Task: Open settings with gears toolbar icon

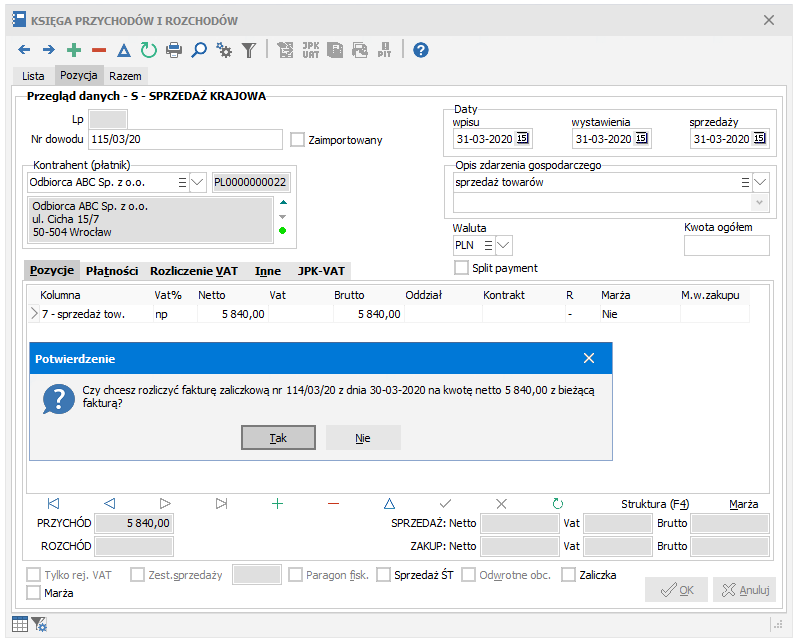Action: pos(224,50)
